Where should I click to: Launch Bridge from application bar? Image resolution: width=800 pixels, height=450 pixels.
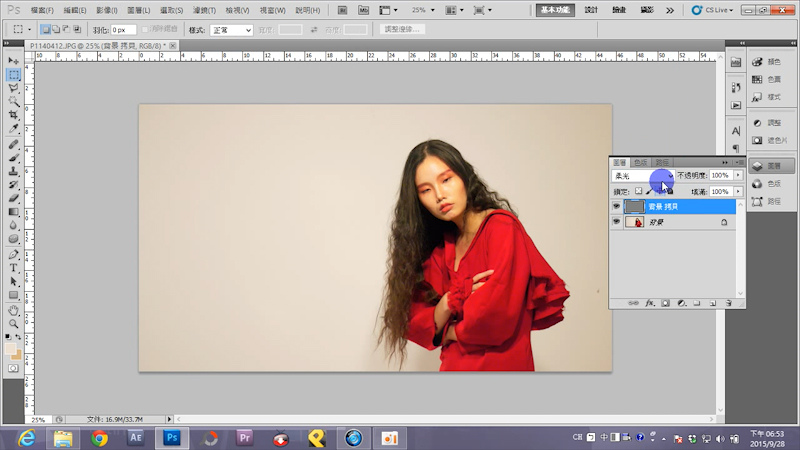[x=342, y=10]
